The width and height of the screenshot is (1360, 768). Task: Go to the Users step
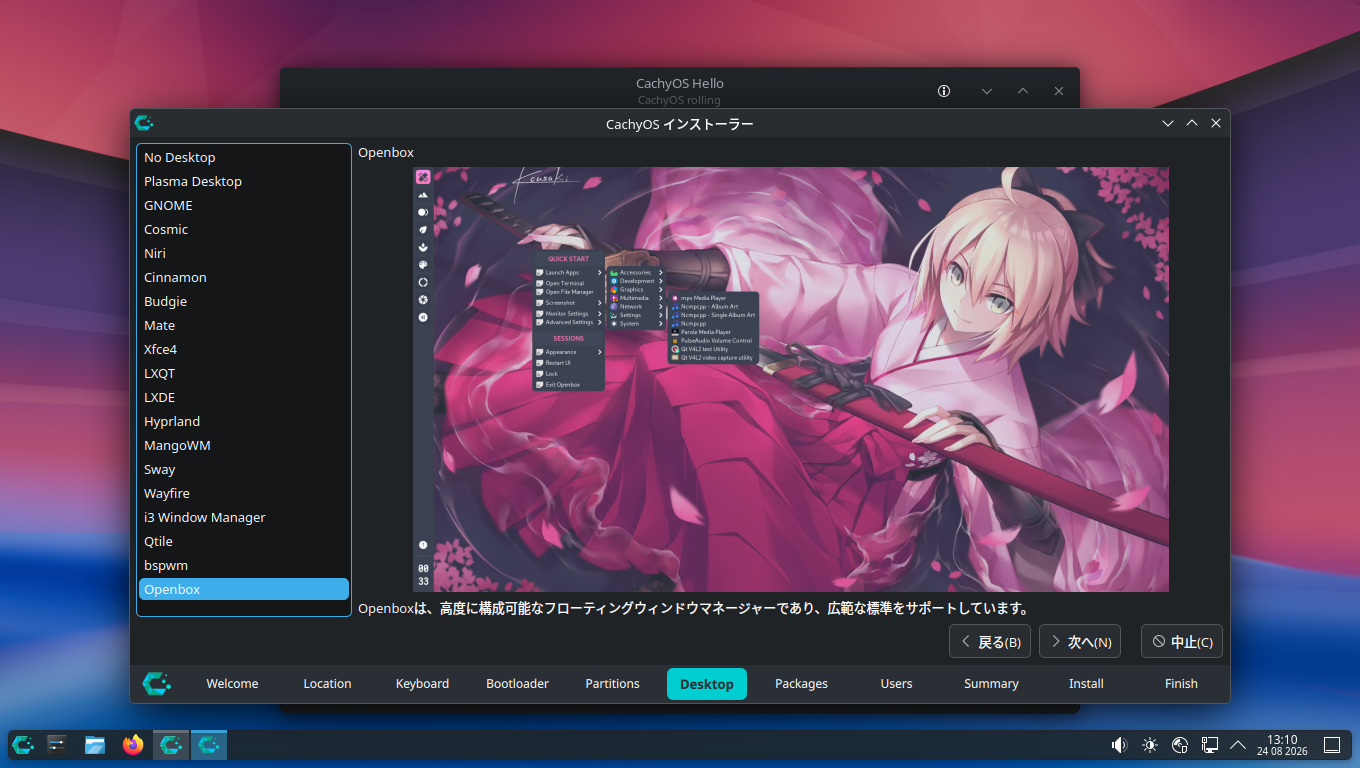coord(896,684)
